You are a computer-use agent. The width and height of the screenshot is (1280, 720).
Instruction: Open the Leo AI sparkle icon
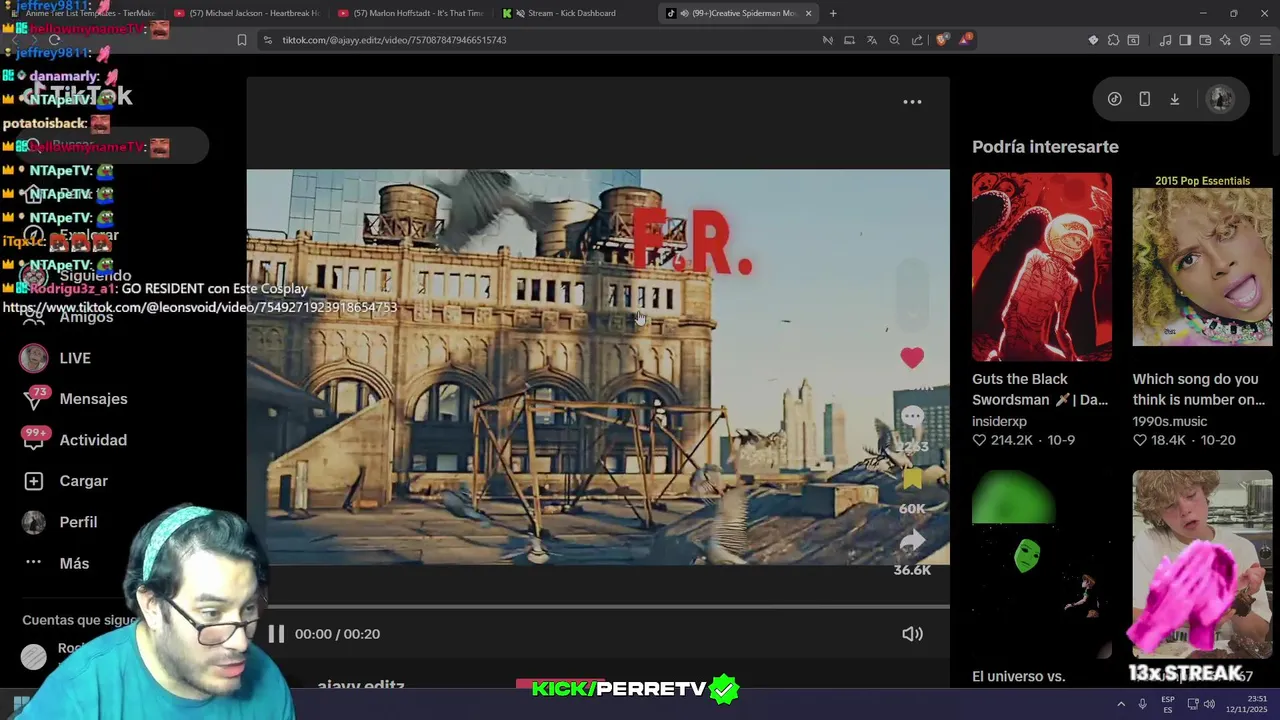(1225, 40)
